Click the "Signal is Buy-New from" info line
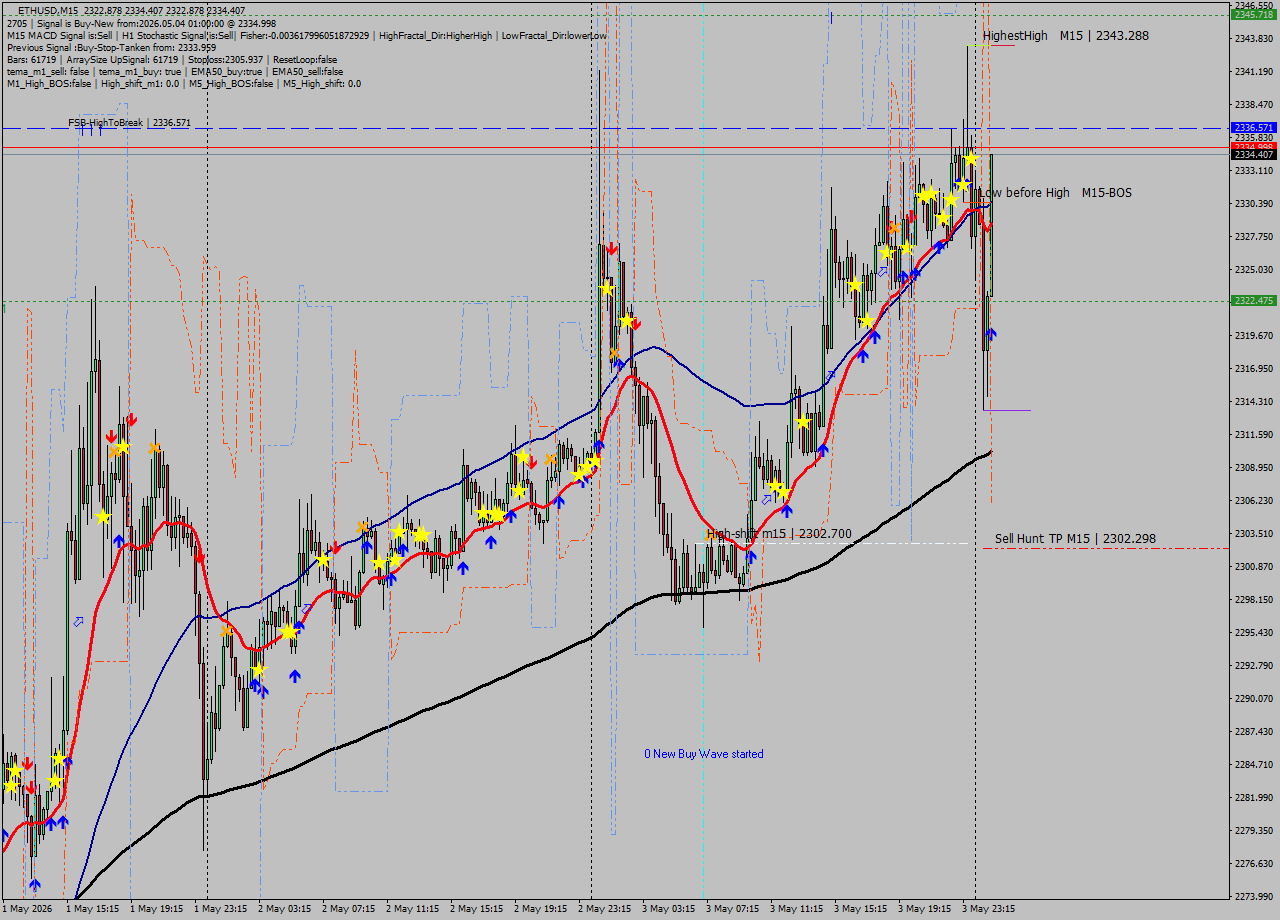 [x=141, y=23]
